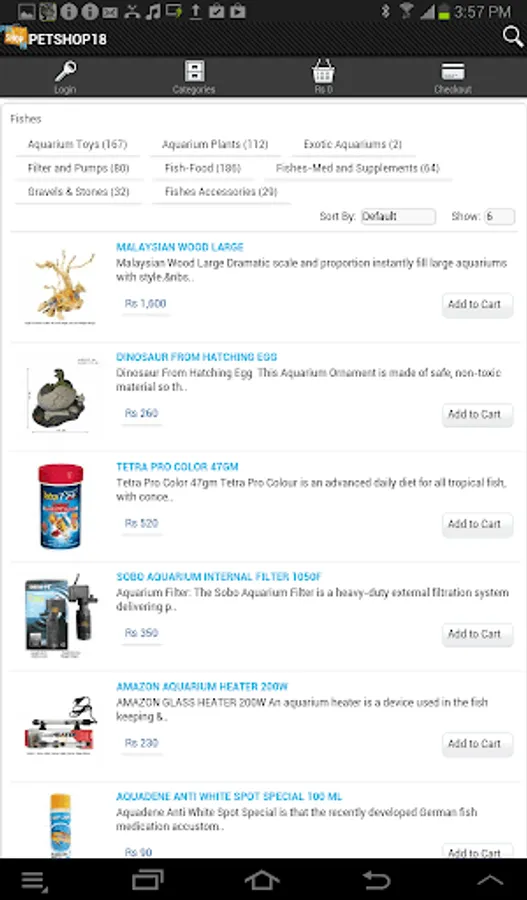This screenshot has width=527, height=900.
Task: Select Aquarium Toys (167) category
Action: point(78,145)
